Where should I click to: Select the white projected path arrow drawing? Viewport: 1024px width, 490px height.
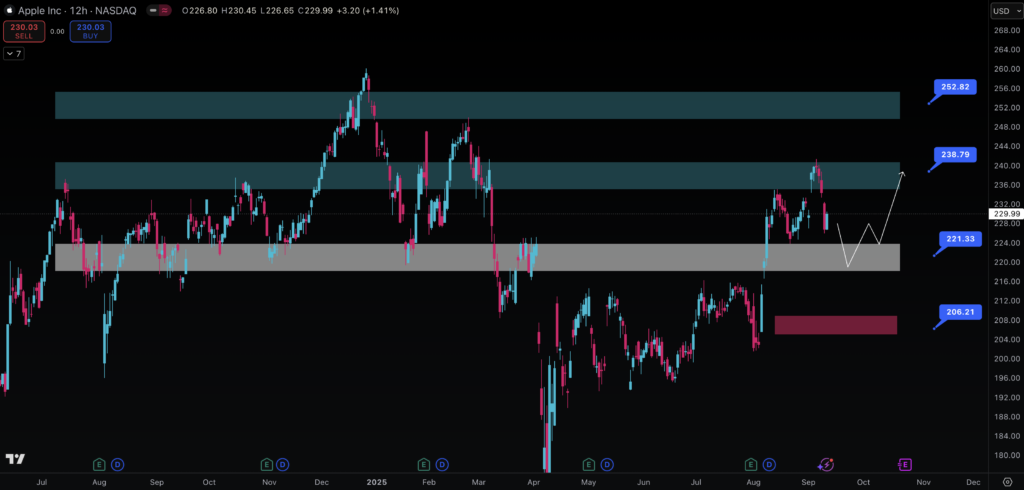pyautogui.click(x=871, y=222)
